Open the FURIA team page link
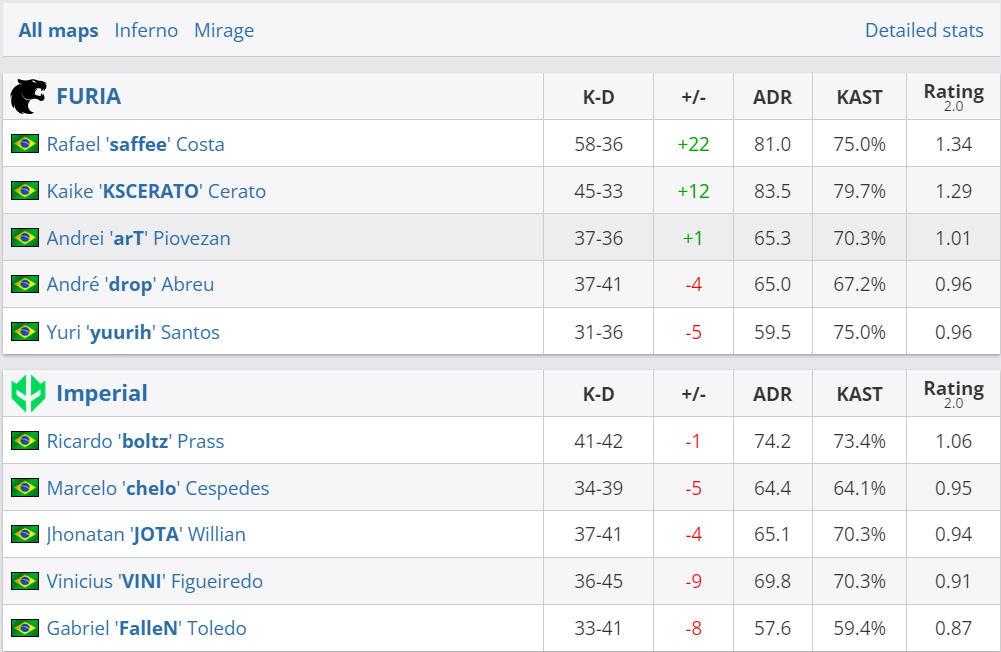Screen dimensions: 1001x652 (x=88, y=97)
